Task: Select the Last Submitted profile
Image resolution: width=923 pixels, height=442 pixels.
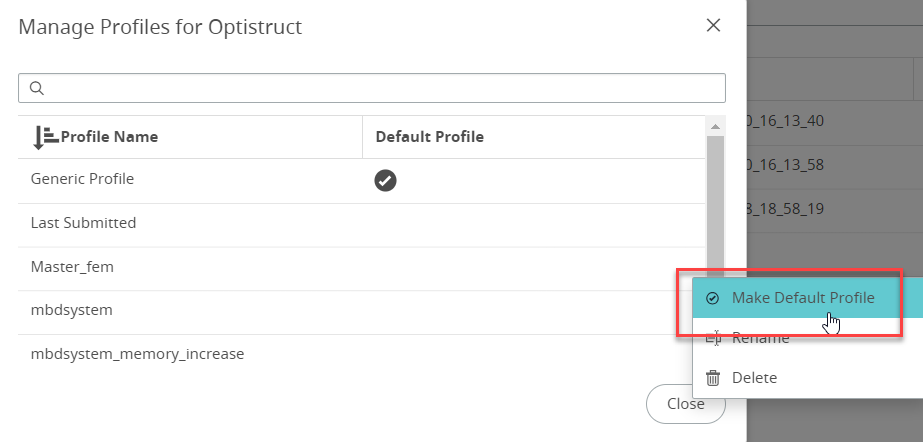Action: point(83,223)
